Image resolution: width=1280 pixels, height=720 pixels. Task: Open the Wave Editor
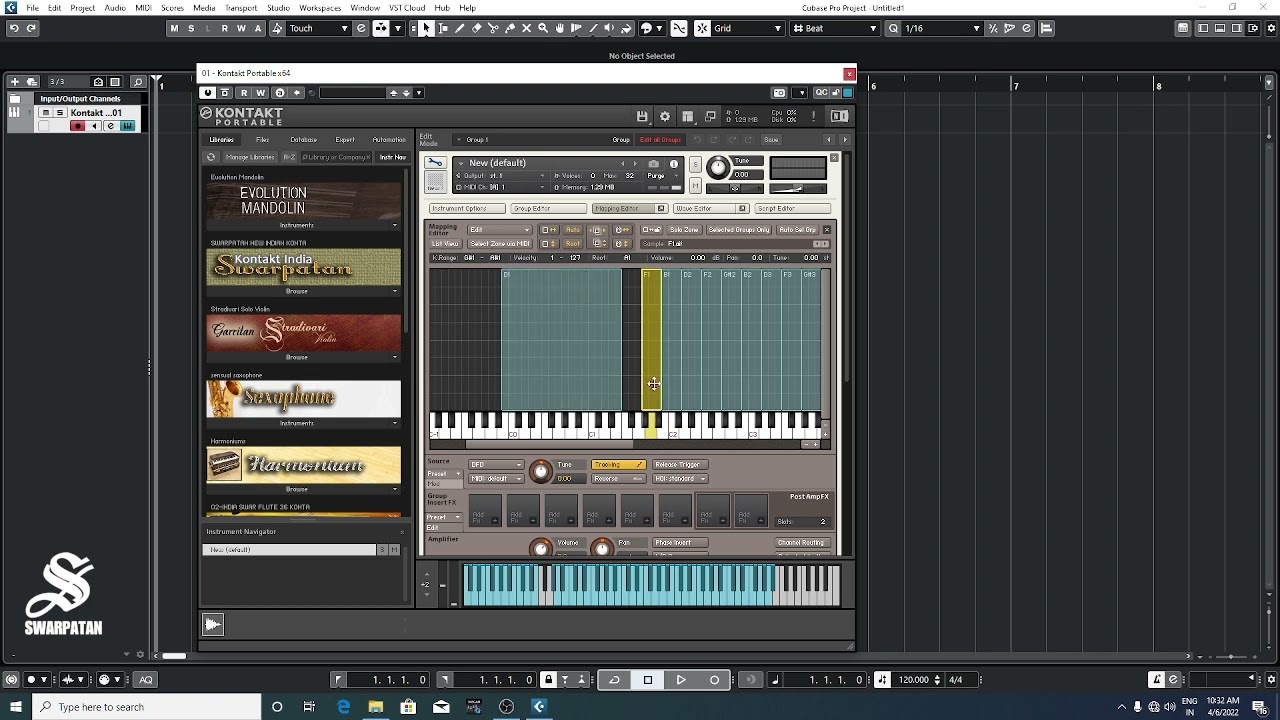click(711, 209)
